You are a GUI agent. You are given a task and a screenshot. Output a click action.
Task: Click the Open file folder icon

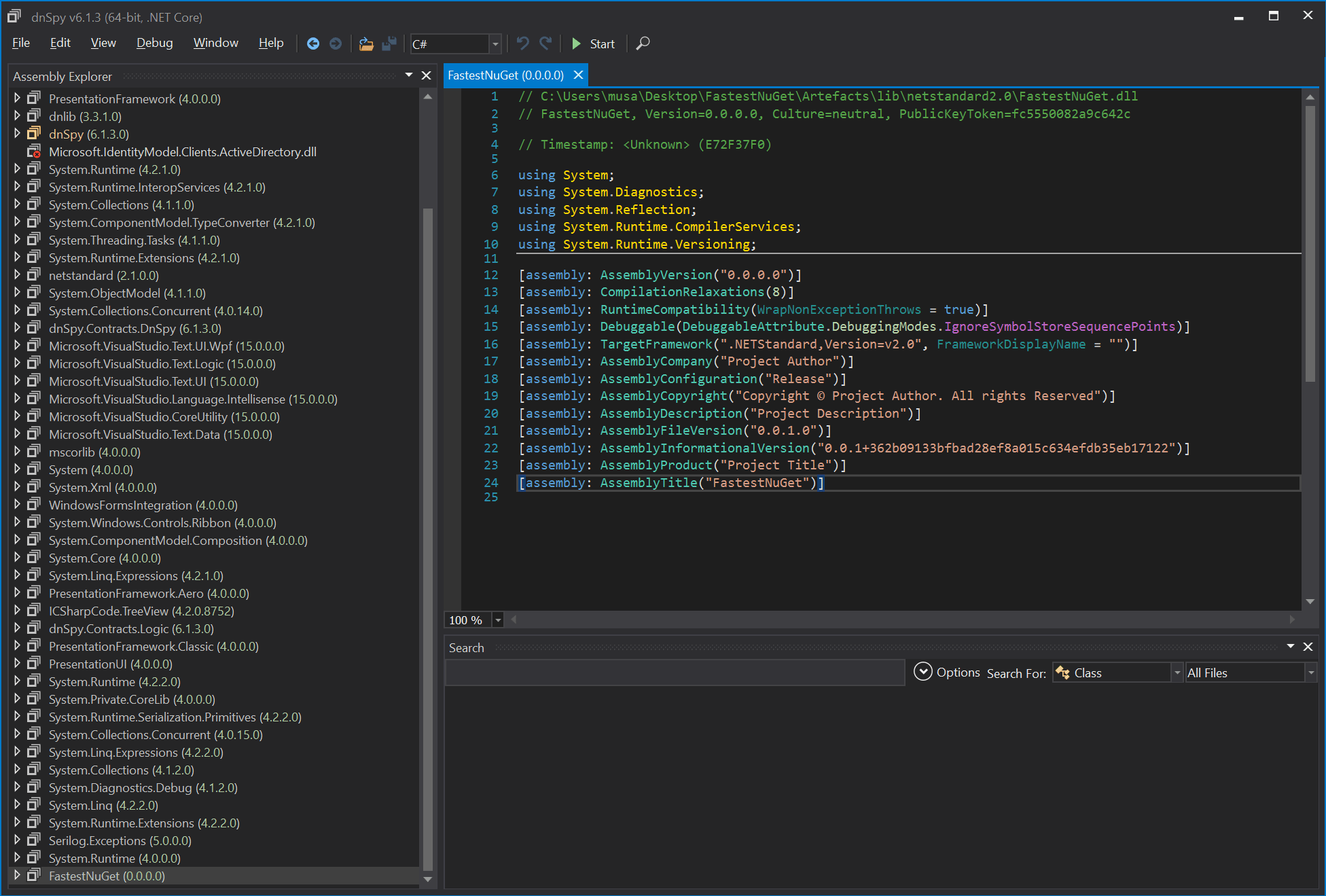(366, 43)
